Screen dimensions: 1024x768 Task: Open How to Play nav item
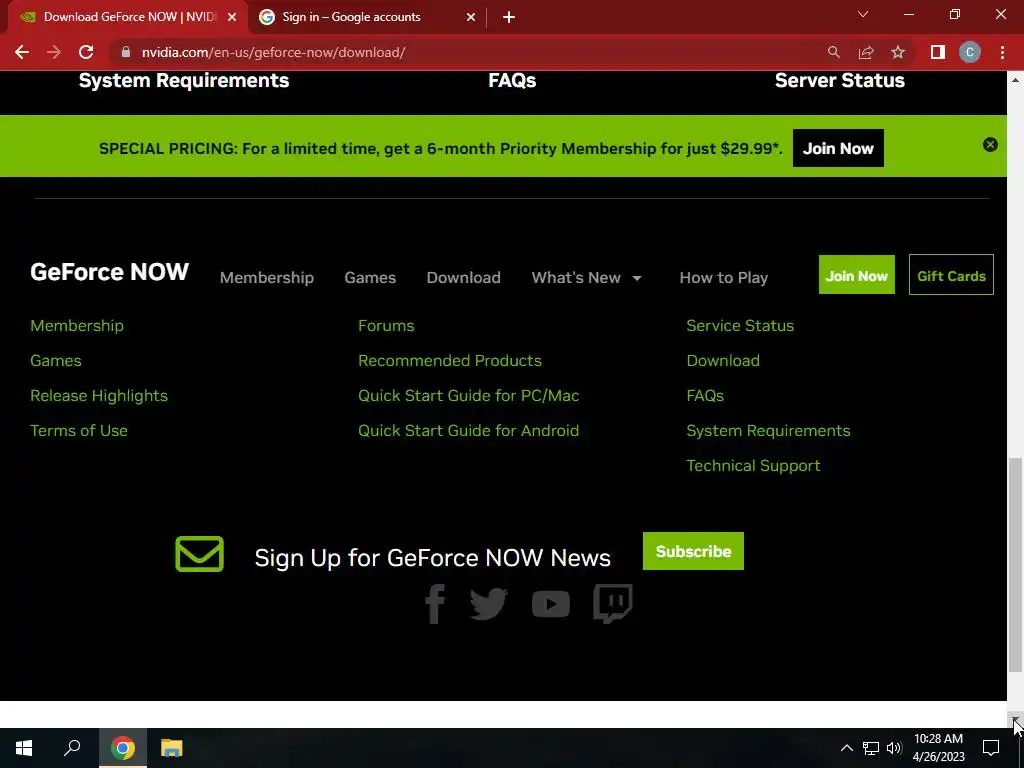click(724, 278)
